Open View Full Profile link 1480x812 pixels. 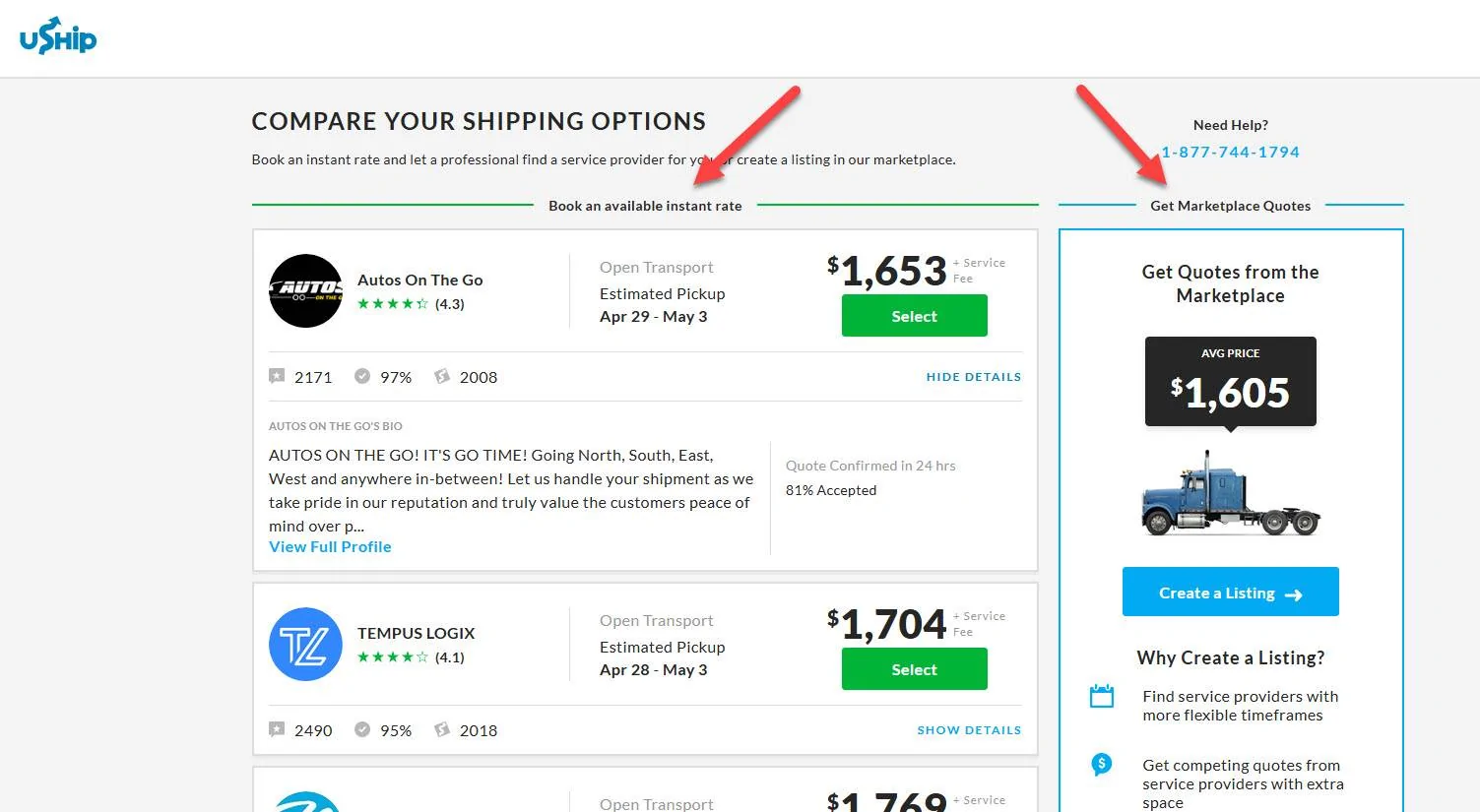[x=330, y=546]
